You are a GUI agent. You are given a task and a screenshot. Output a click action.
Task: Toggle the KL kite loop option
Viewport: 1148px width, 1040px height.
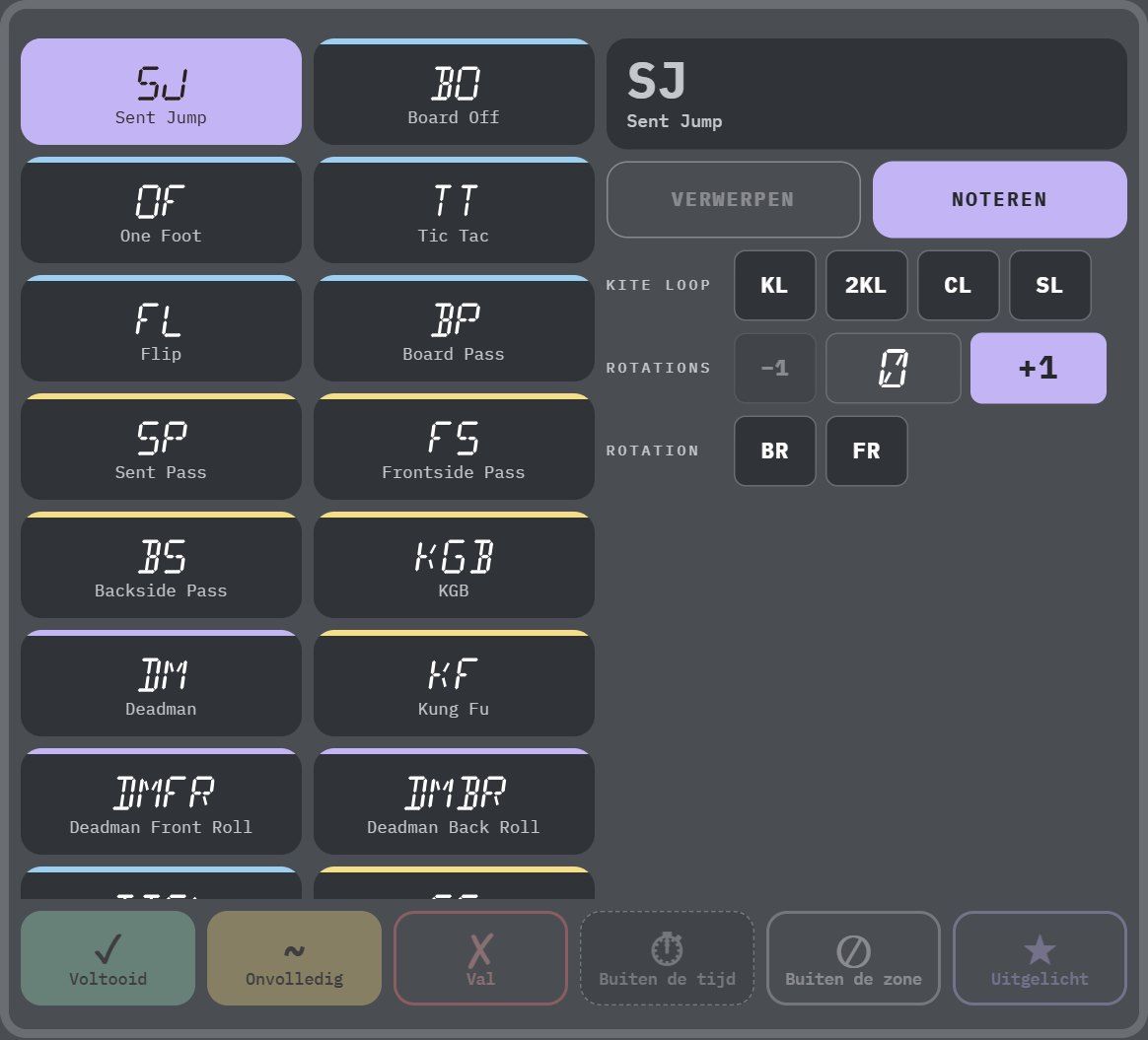coord(774,286)
